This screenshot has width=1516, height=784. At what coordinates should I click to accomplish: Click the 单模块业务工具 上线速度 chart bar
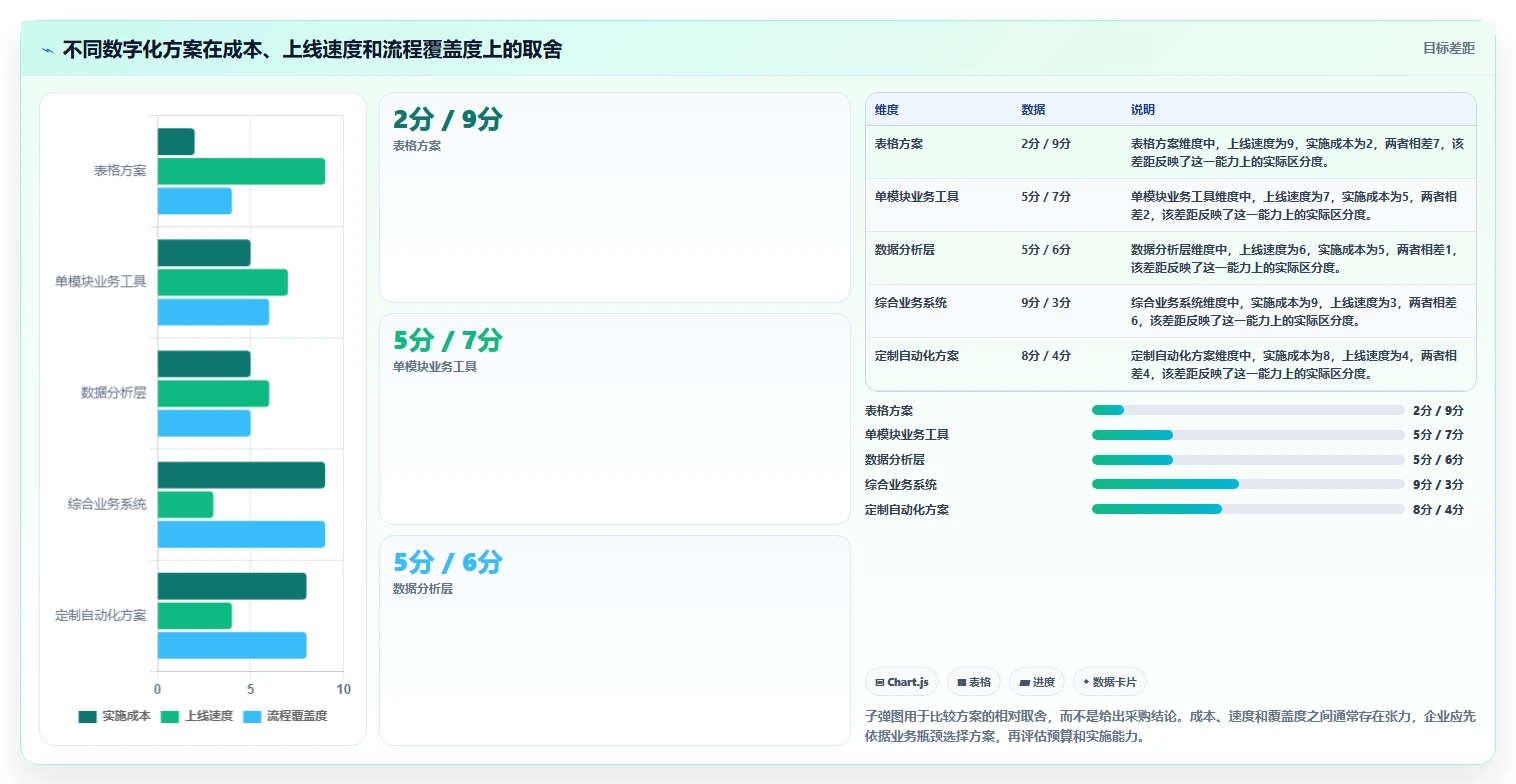pyautogui.click(x=223, y=282)
